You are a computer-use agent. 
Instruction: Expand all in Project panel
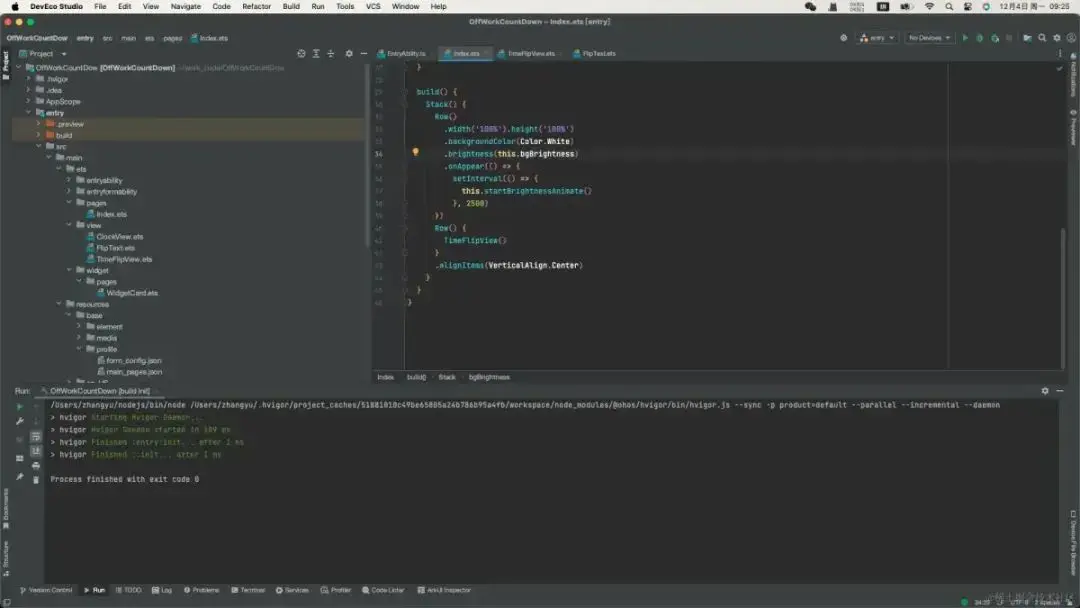tap(316, 54)
